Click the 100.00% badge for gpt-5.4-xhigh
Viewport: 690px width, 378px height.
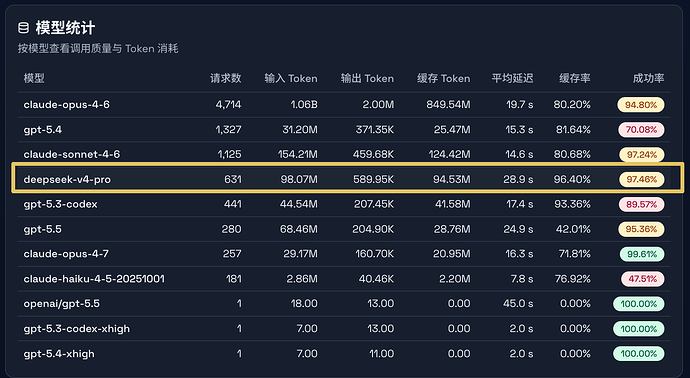639,354
